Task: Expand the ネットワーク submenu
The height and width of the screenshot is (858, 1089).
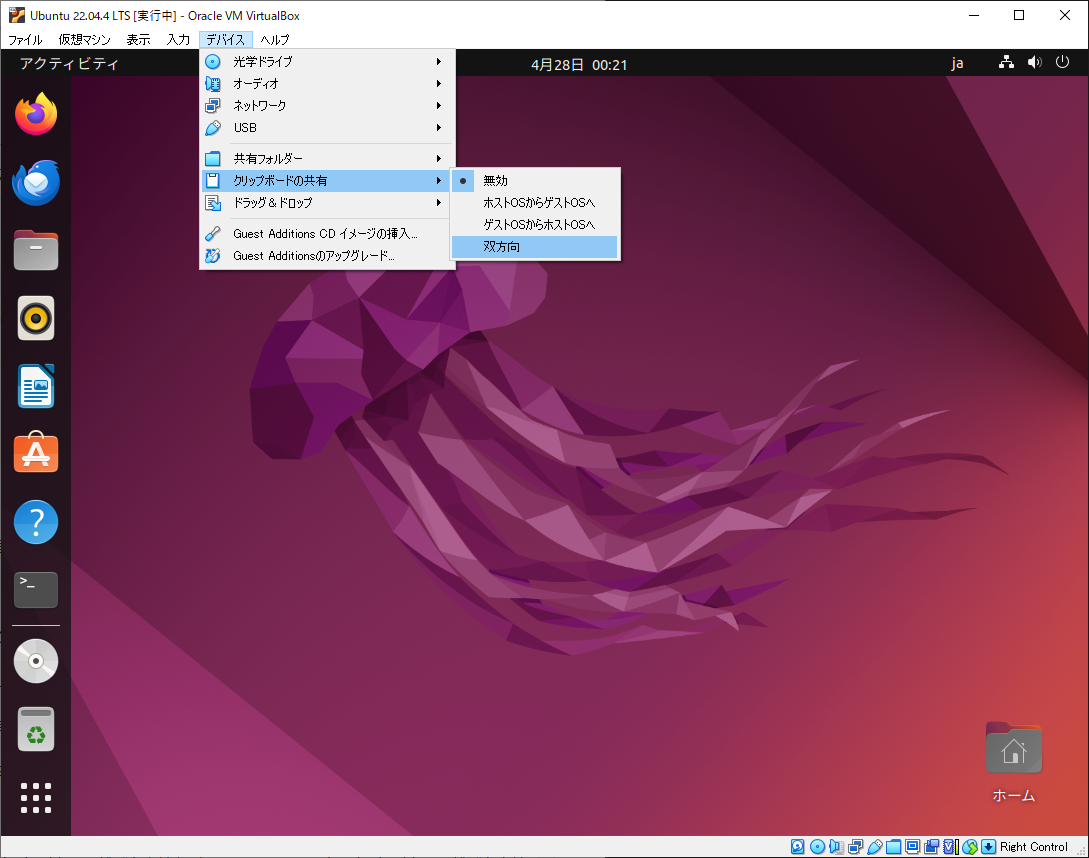Action: click(326, 106)
